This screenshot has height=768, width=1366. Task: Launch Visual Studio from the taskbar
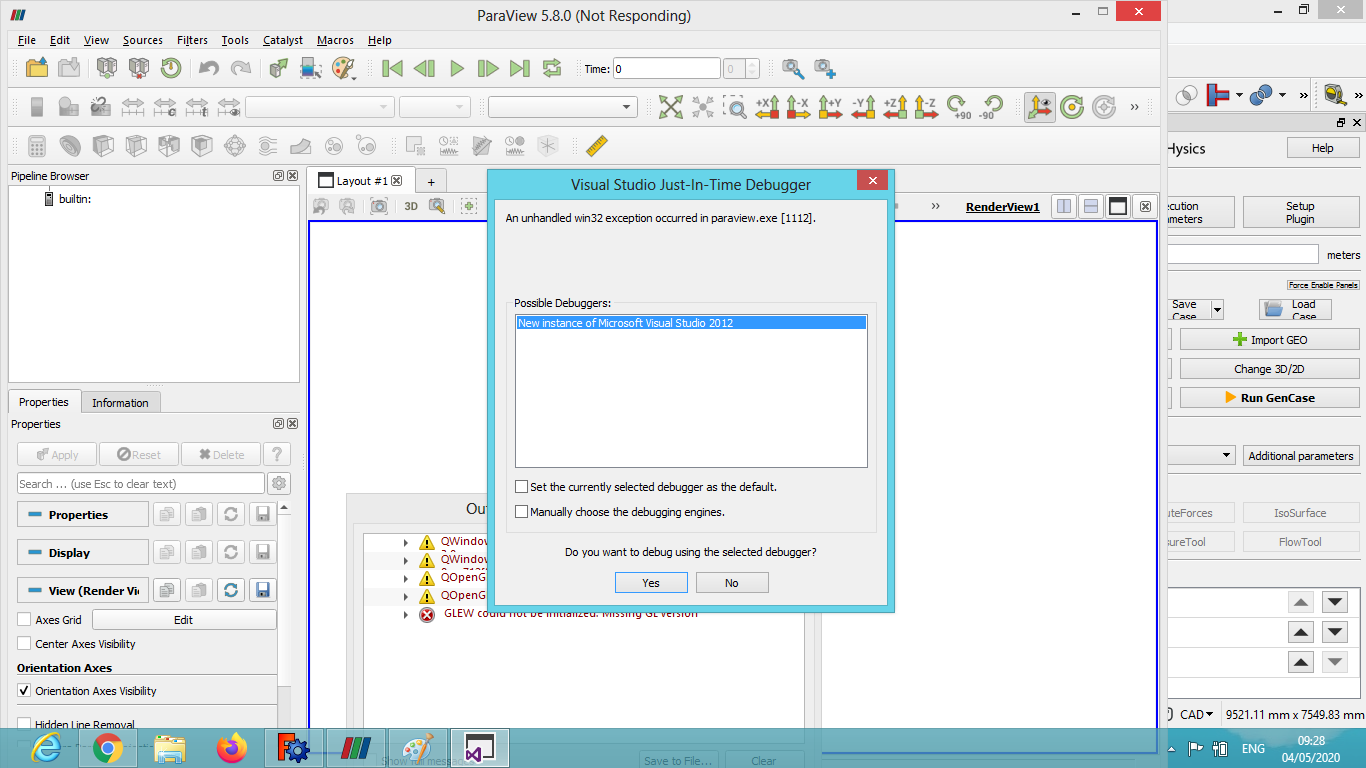point(479,747)
